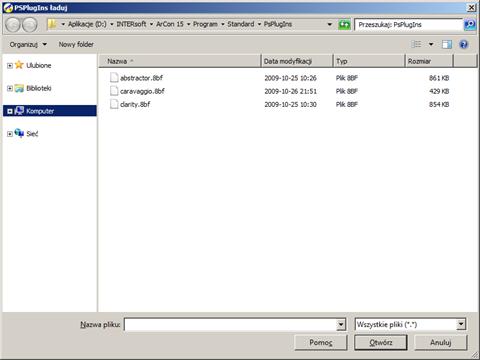Click the clarity.8bf file icon
This screenshot has width=480, height=360.
tap(114, 104)
